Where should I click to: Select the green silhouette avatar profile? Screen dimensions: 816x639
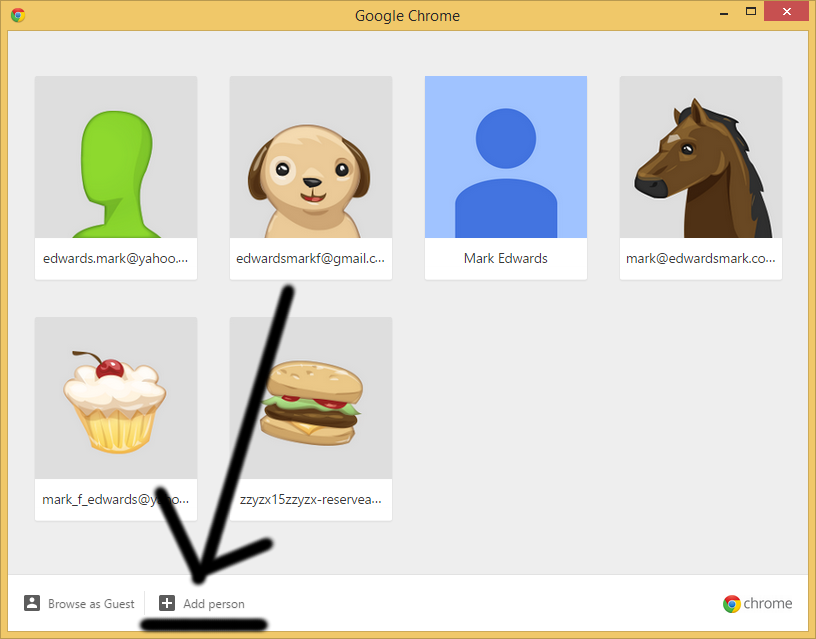pos(116,157)
